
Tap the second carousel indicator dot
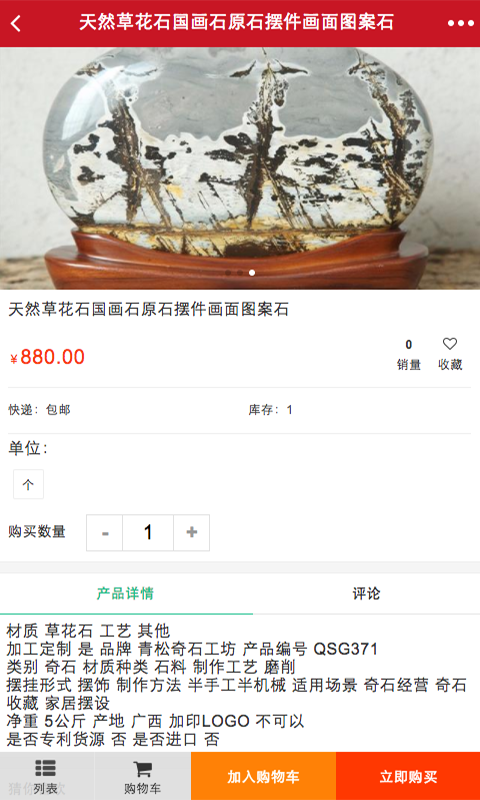240,273
